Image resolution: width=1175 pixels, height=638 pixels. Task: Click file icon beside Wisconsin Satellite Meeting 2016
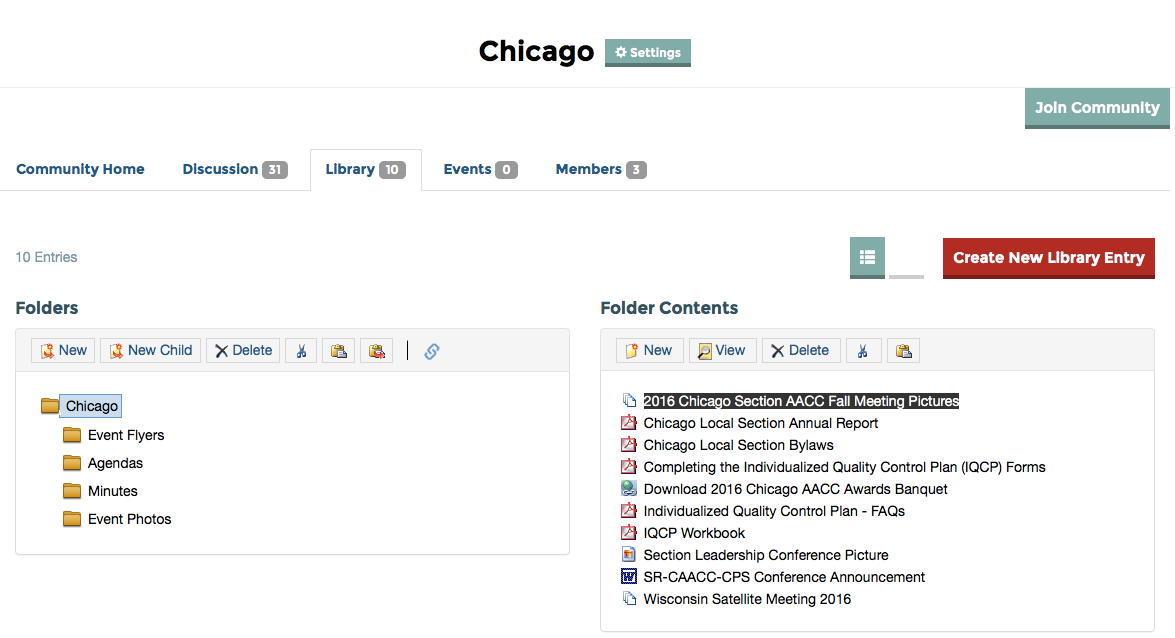629,598
